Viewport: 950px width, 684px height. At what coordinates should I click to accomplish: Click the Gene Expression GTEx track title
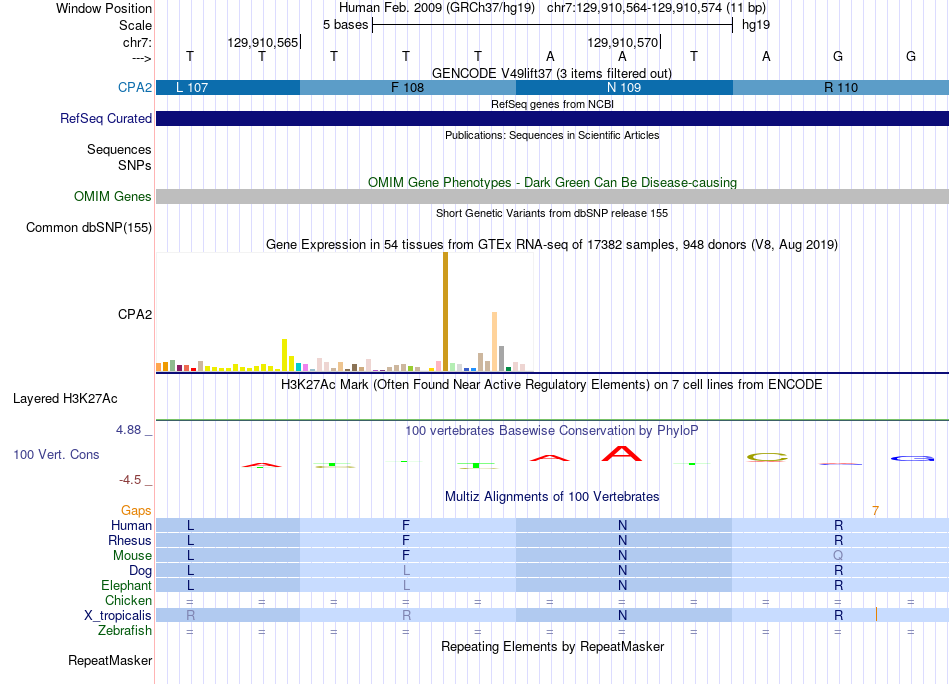(x=552, y=244)
